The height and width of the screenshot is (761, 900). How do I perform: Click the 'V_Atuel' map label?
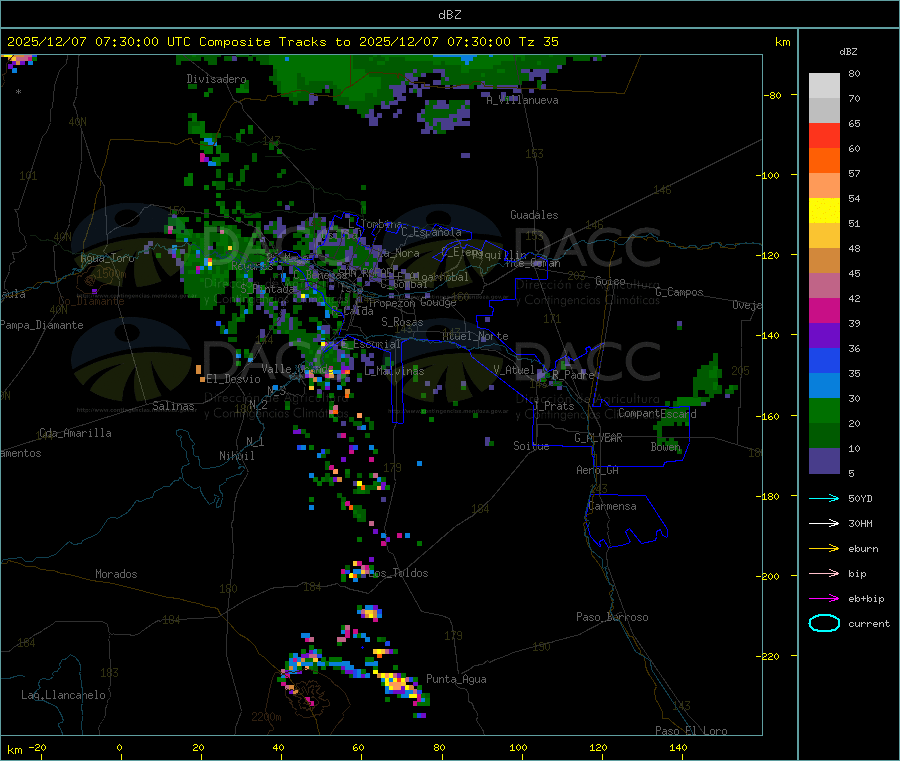(514, 371)
